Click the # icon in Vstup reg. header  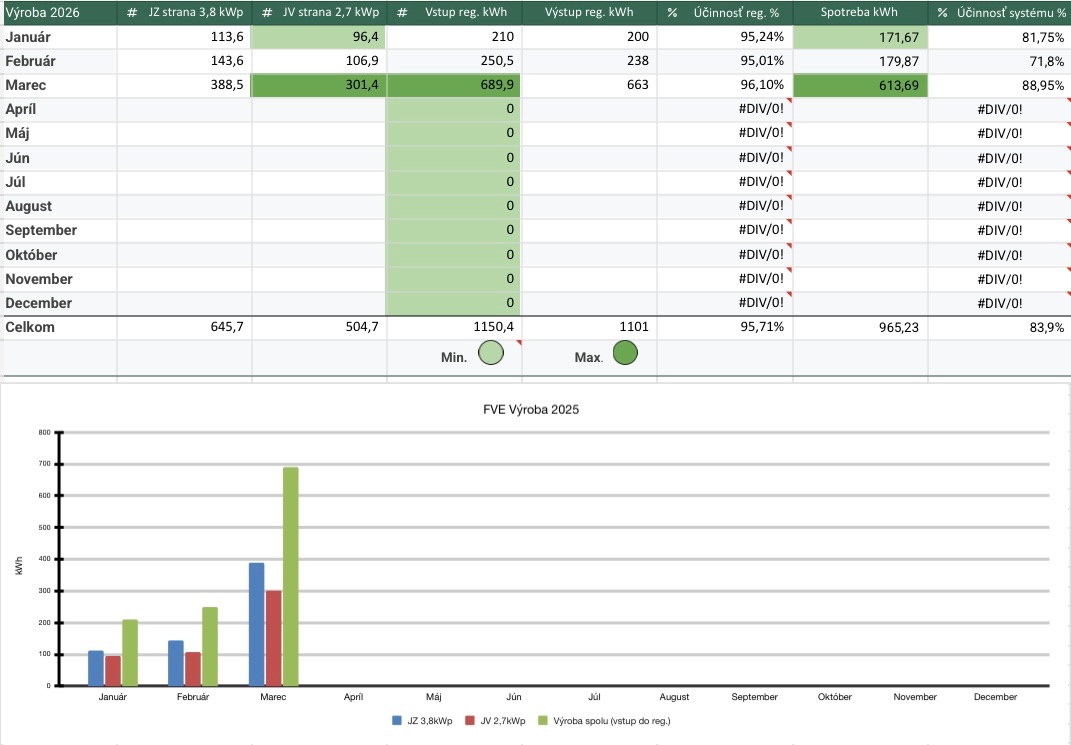click(401, 13)
